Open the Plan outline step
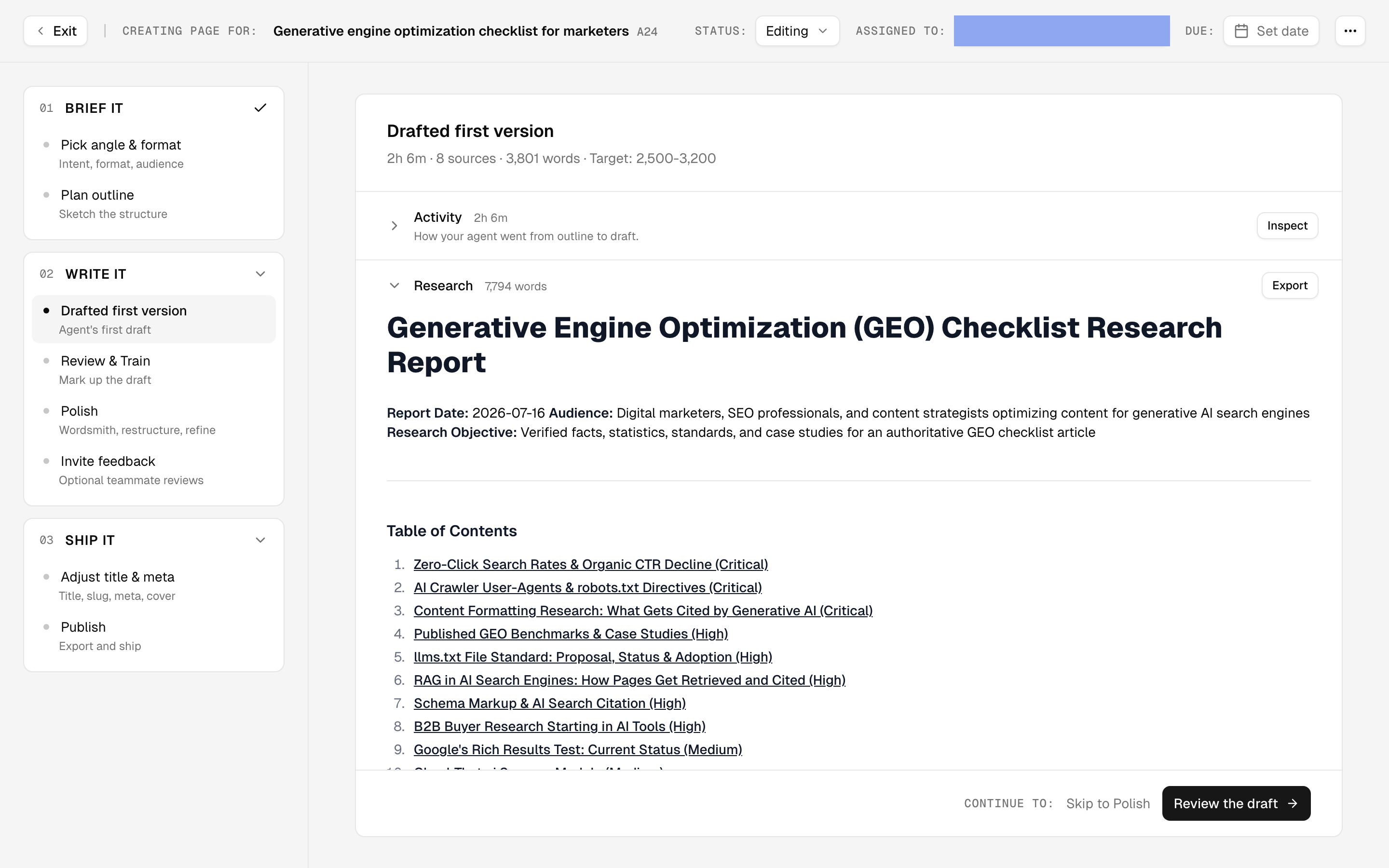Image resolution: width=1389 pixels, height=868 pixels. [x=154, y=204]
